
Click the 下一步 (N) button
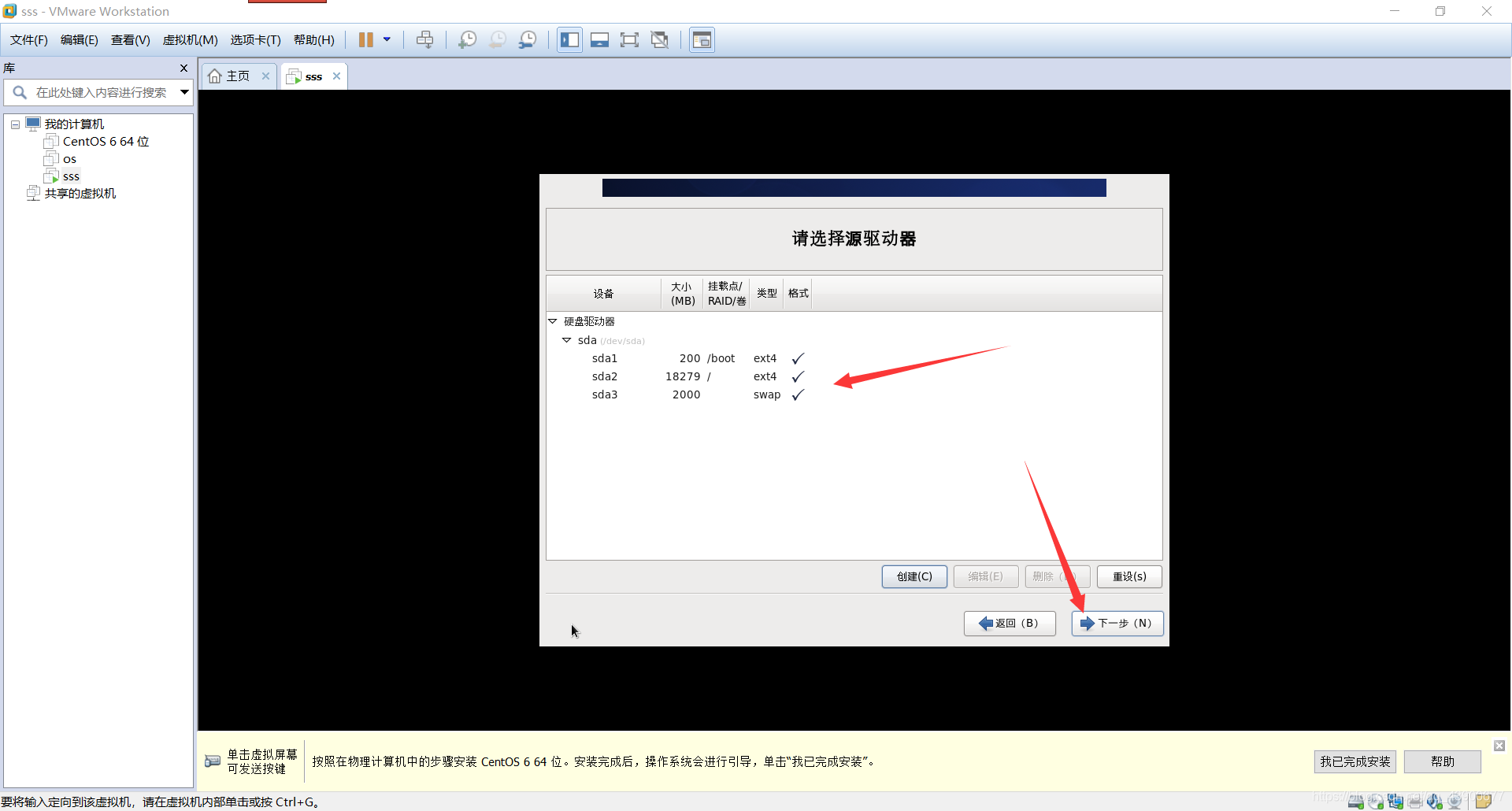point(1117,623)
